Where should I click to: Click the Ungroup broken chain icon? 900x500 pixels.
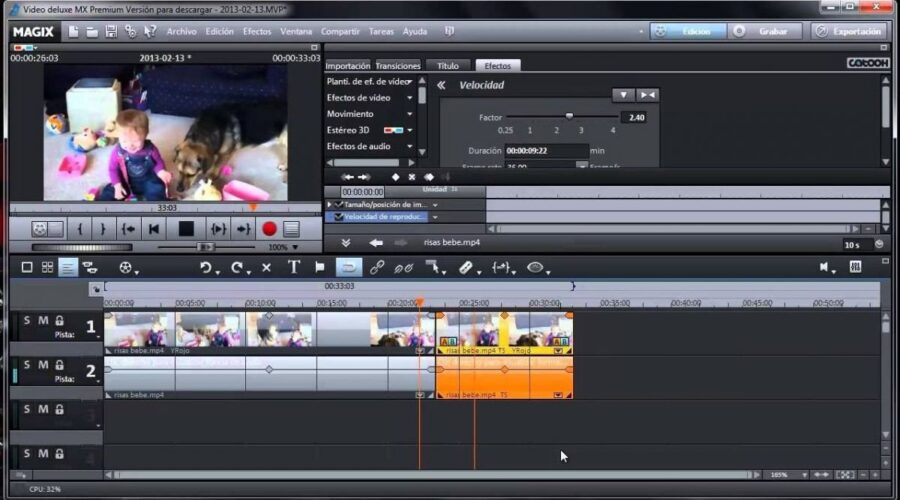click(x=404, y=268)
